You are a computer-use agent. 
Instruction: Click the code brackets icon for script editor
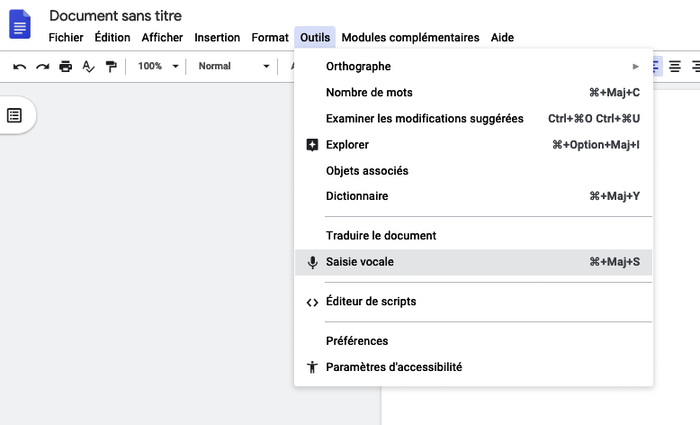312,303
